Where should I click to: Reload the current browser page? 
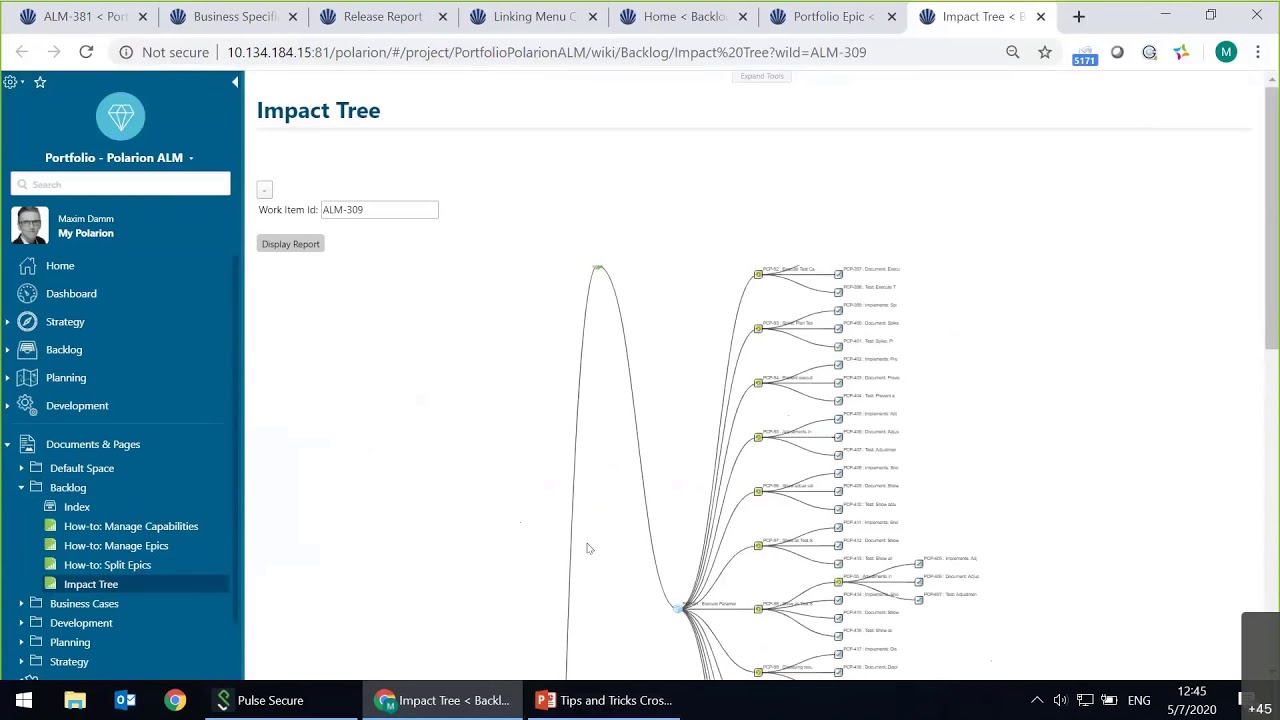pos(86,52)
